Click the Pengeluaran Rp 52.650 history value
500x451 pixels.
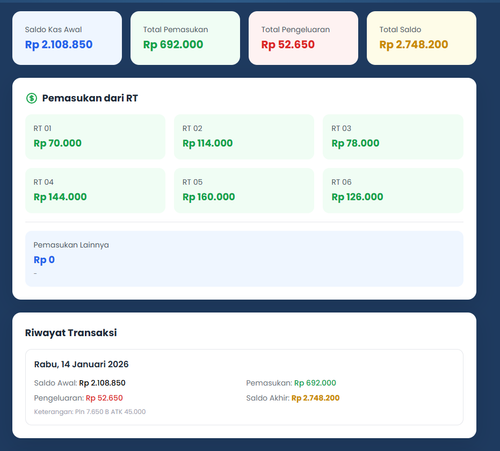[x=104, y=398]
